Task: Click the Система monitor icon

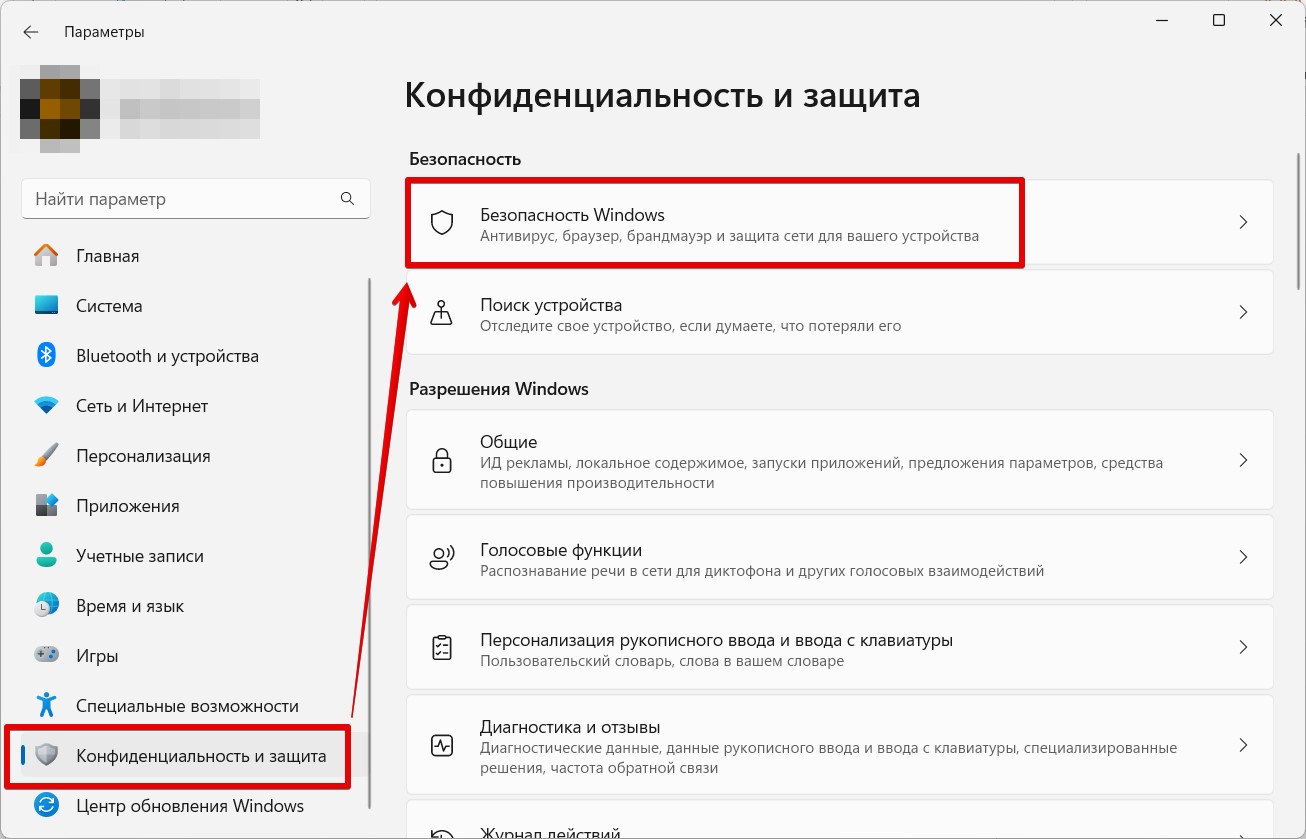Action: (46, 306)
